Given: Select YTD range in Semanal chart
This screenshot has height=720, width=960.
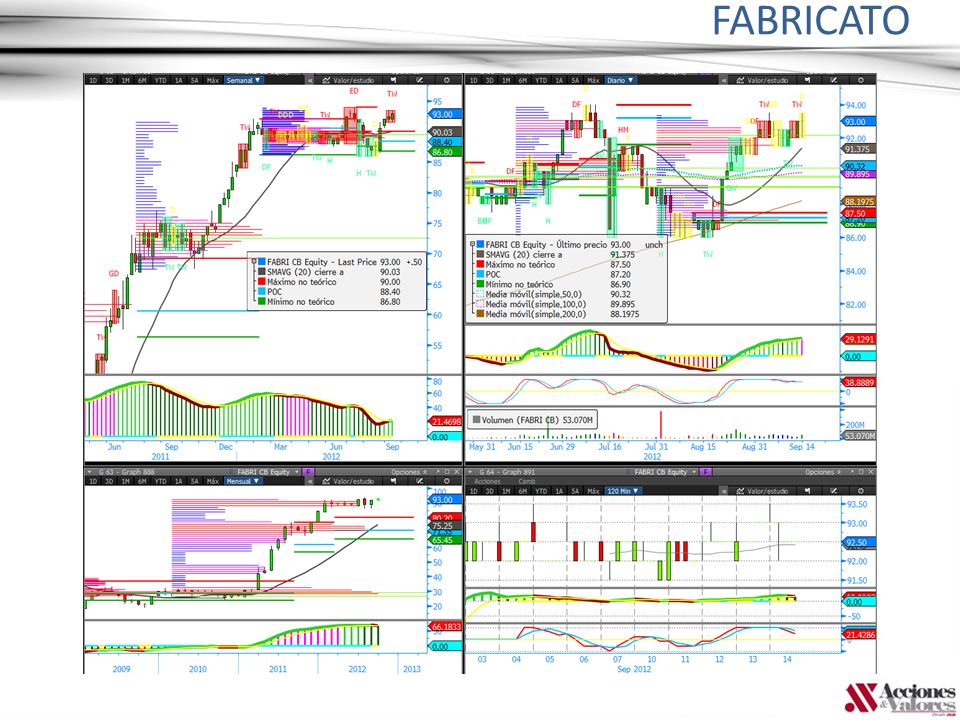Looking at the screenshot, I should (x=160, y=80).
